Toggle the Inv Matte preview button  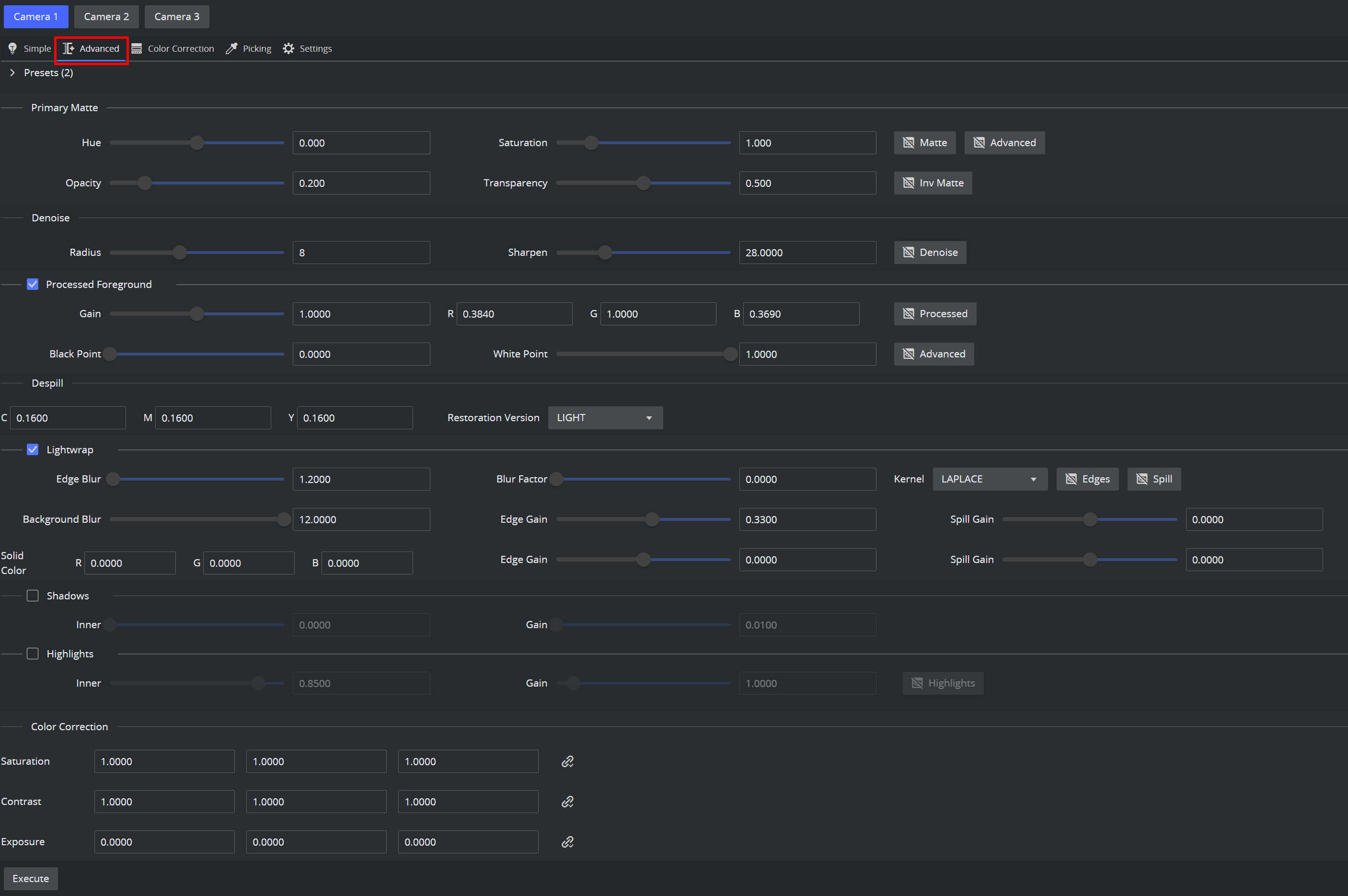pos(933,183)
